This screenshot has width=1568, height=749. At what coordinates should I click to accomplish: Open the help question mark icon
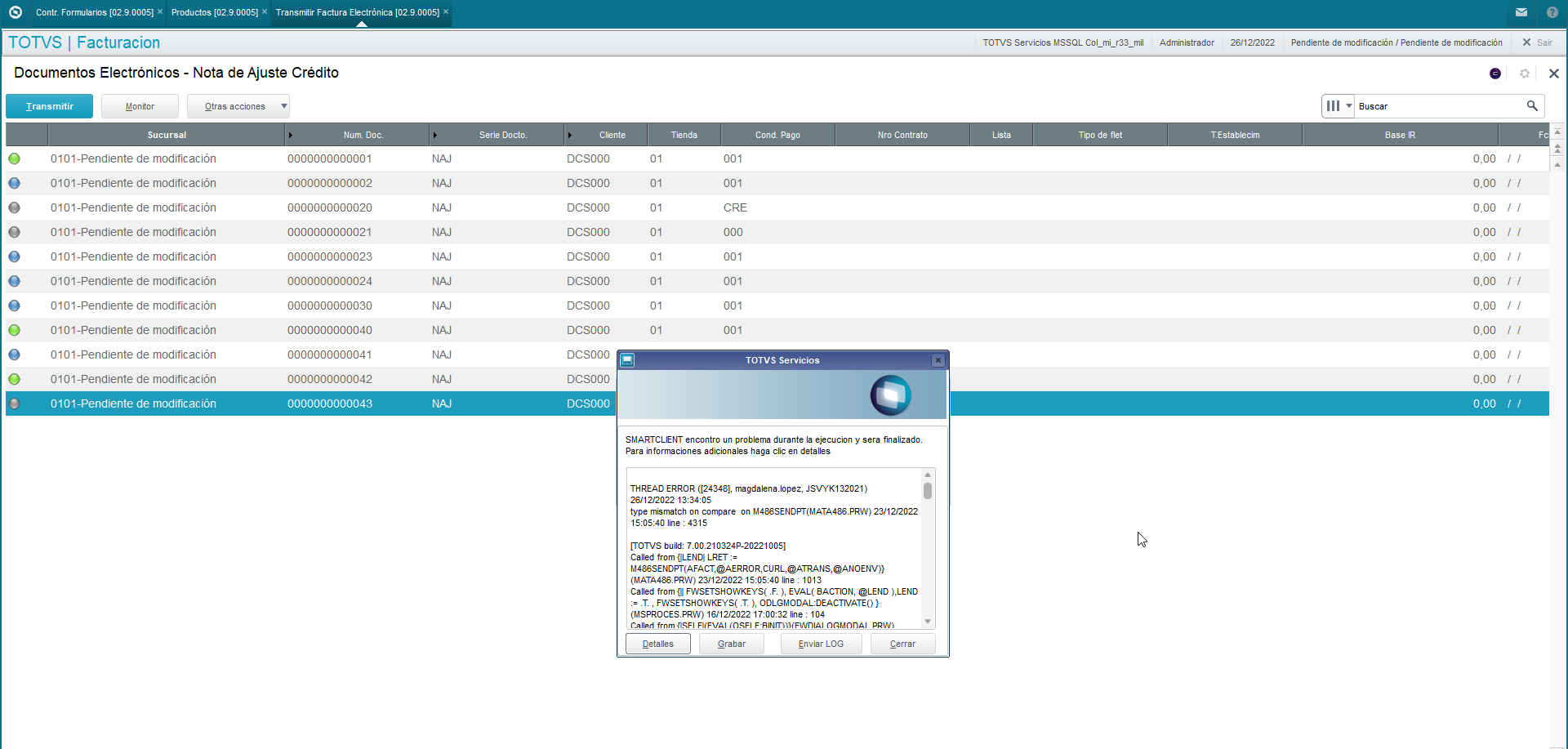pos(1552,12)
